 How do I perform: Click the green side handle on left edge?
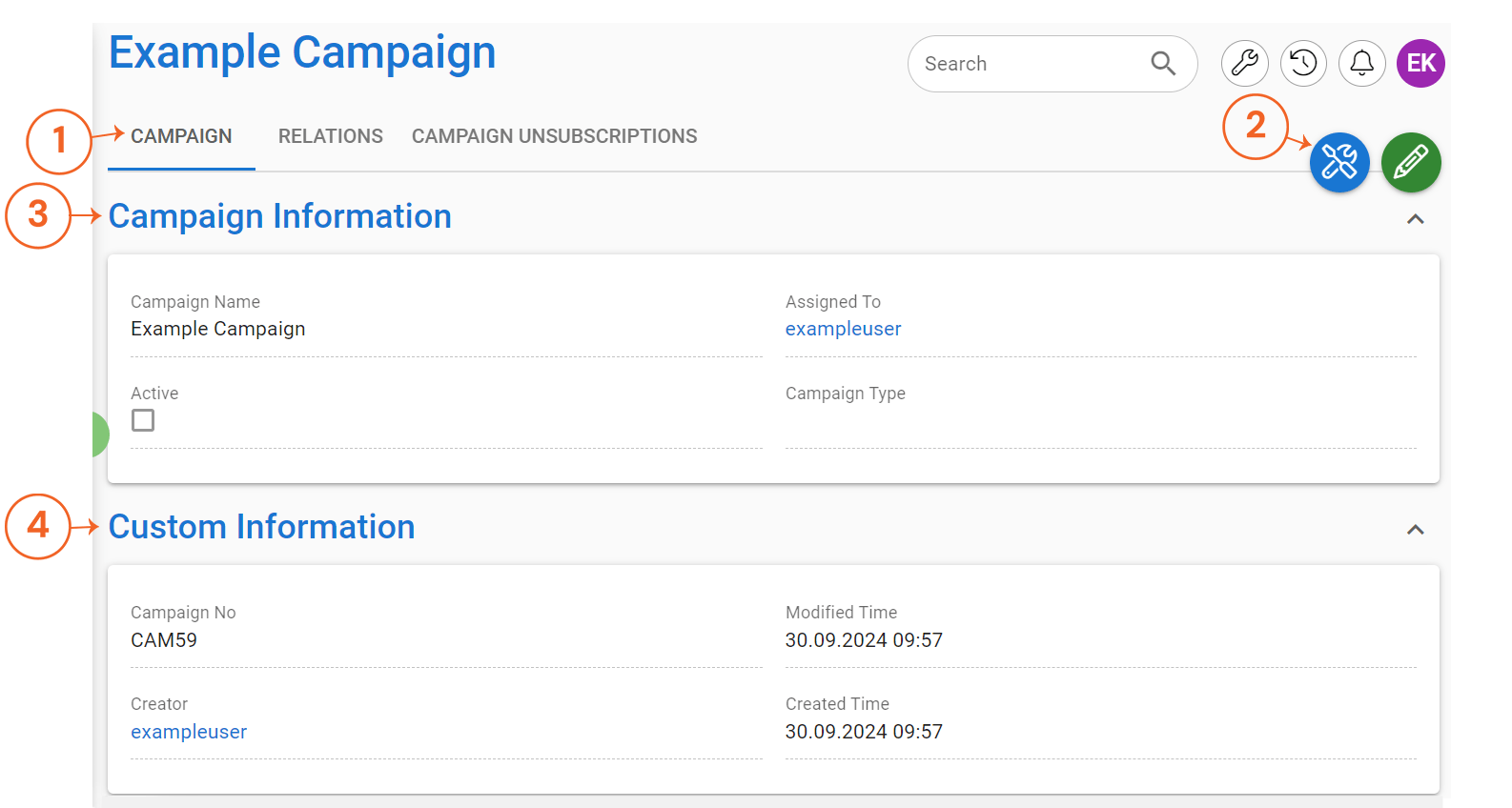[x=100, y=434]
